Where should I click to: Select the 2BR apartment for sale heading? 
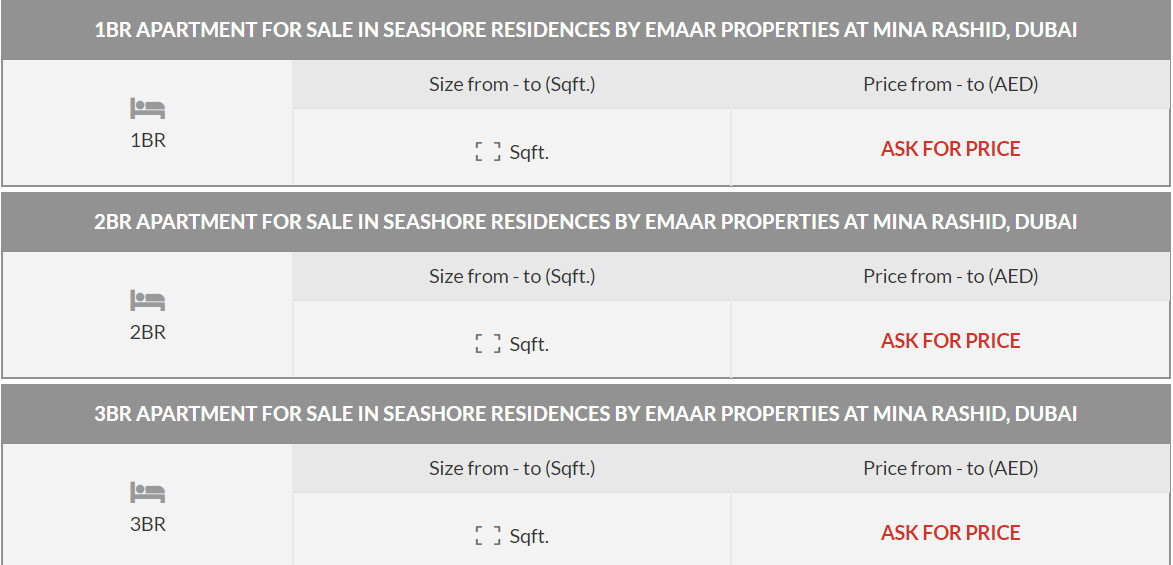586,222
